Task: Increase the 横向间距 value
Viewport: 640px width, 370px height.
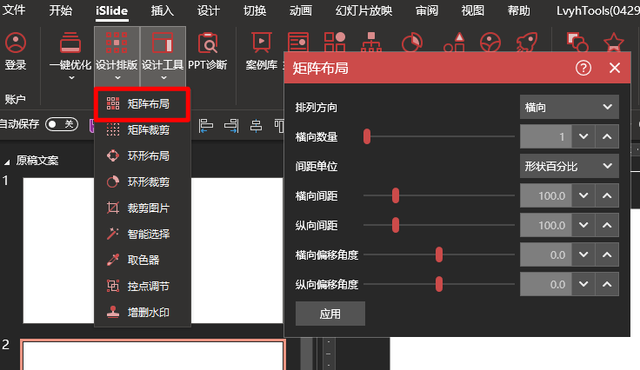Action: [607, 196]
